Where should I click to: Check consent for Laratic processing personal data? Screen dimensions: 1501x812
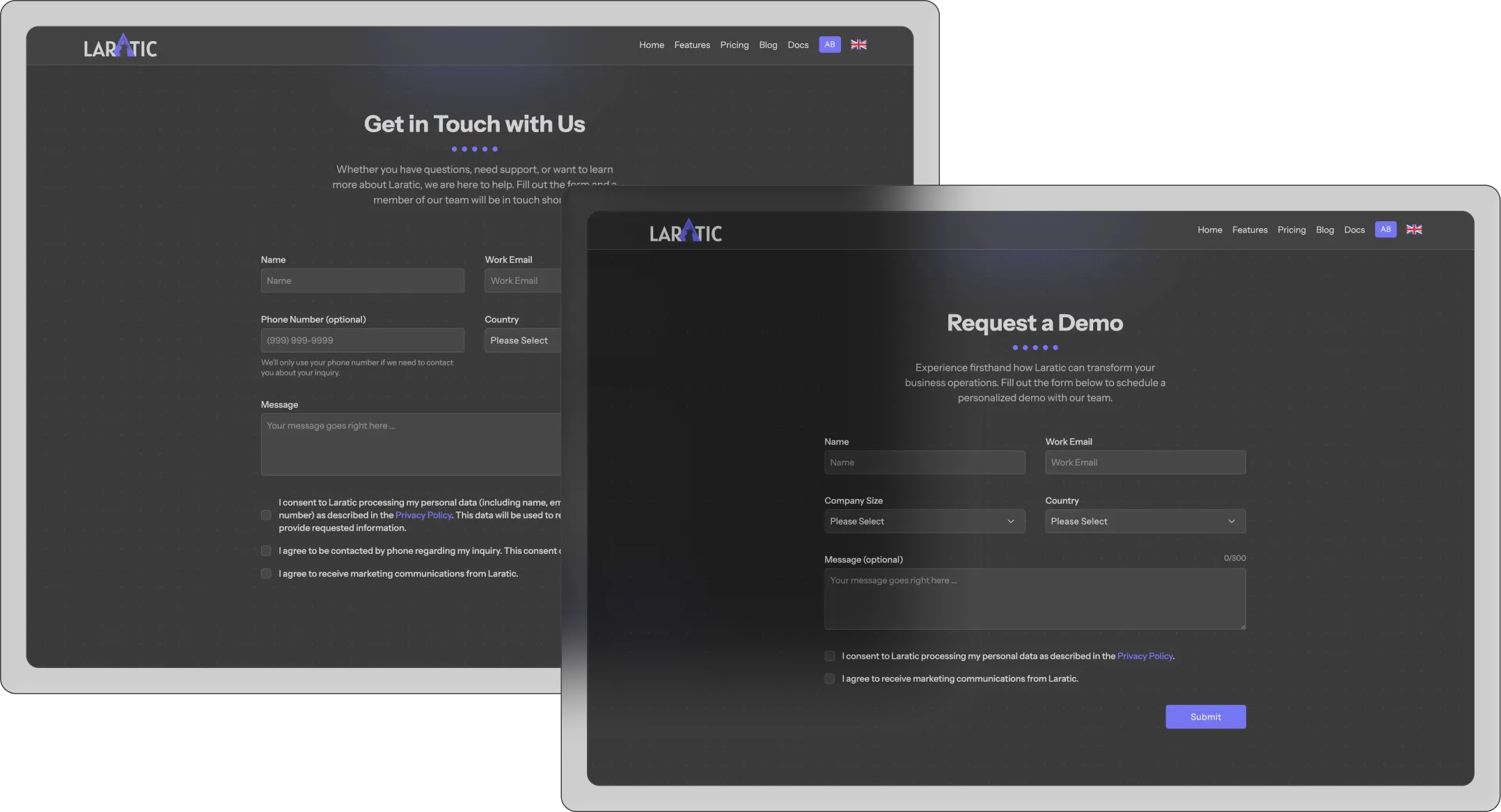829,656
